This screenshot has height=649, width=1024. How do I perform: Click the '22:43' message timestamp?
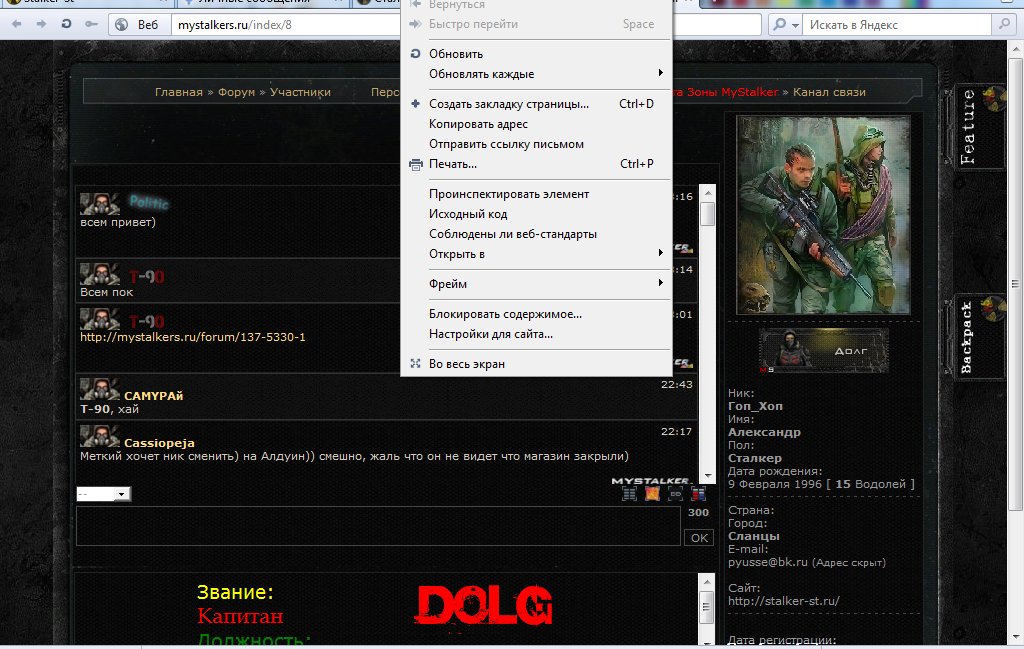(677, 385)
